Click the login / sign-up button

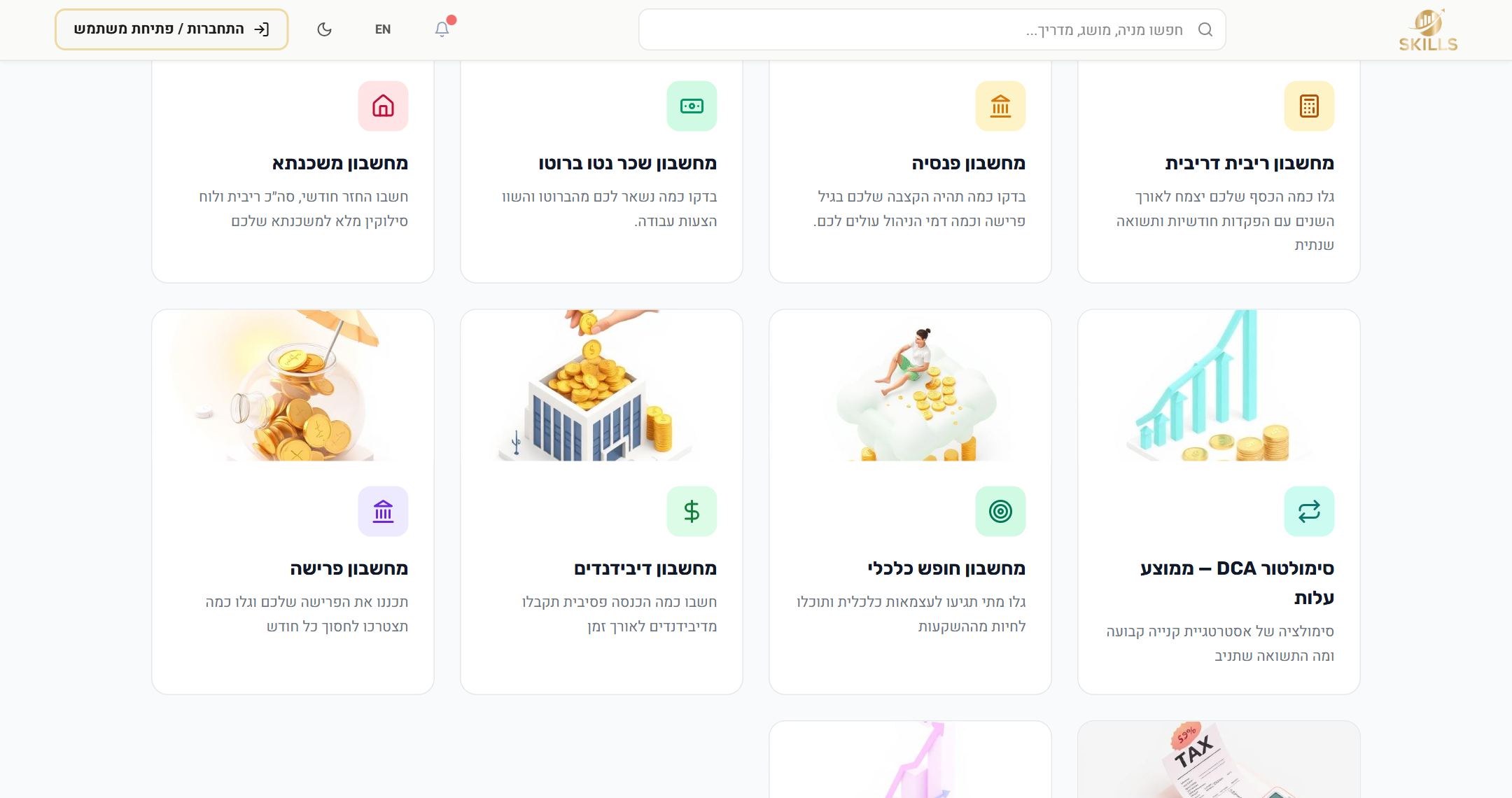pyautogui.click(x=171, y=29)
